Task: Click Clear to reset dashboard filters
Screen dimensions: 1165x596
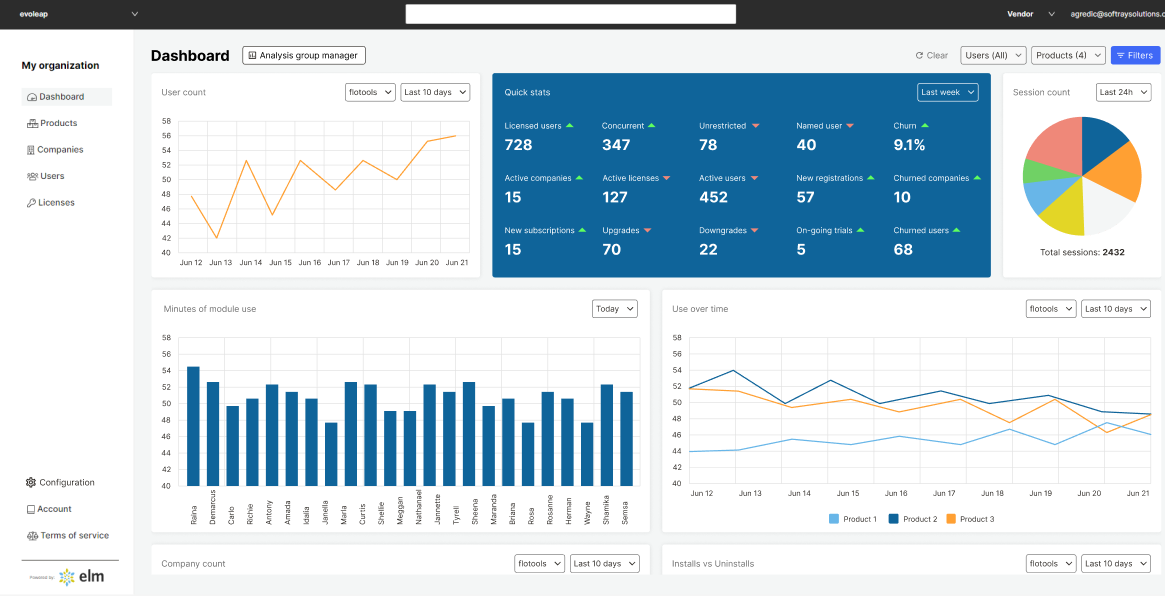Action: pos(931,55)
